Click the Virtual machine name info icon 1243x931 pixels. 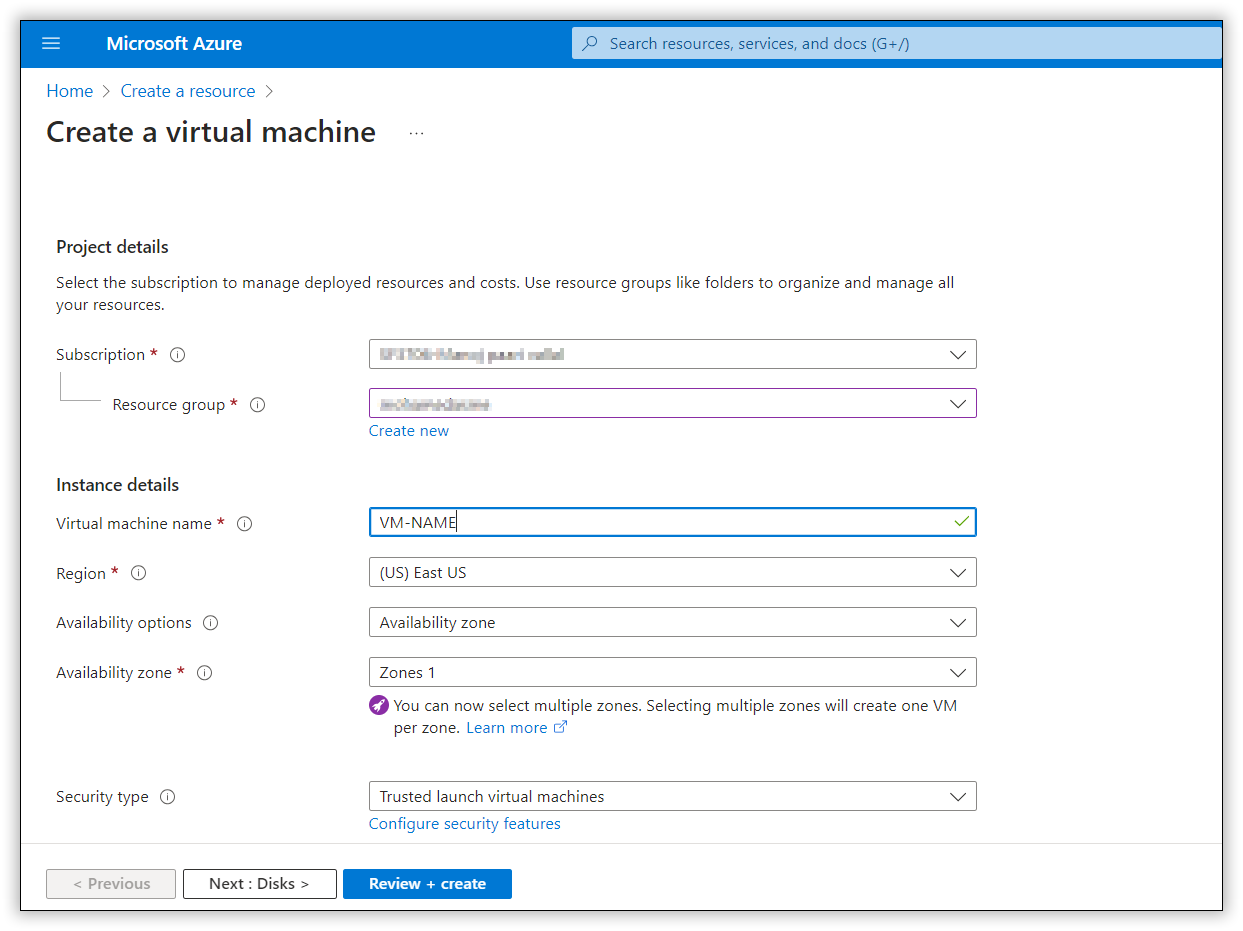click(x=244, y=524)
